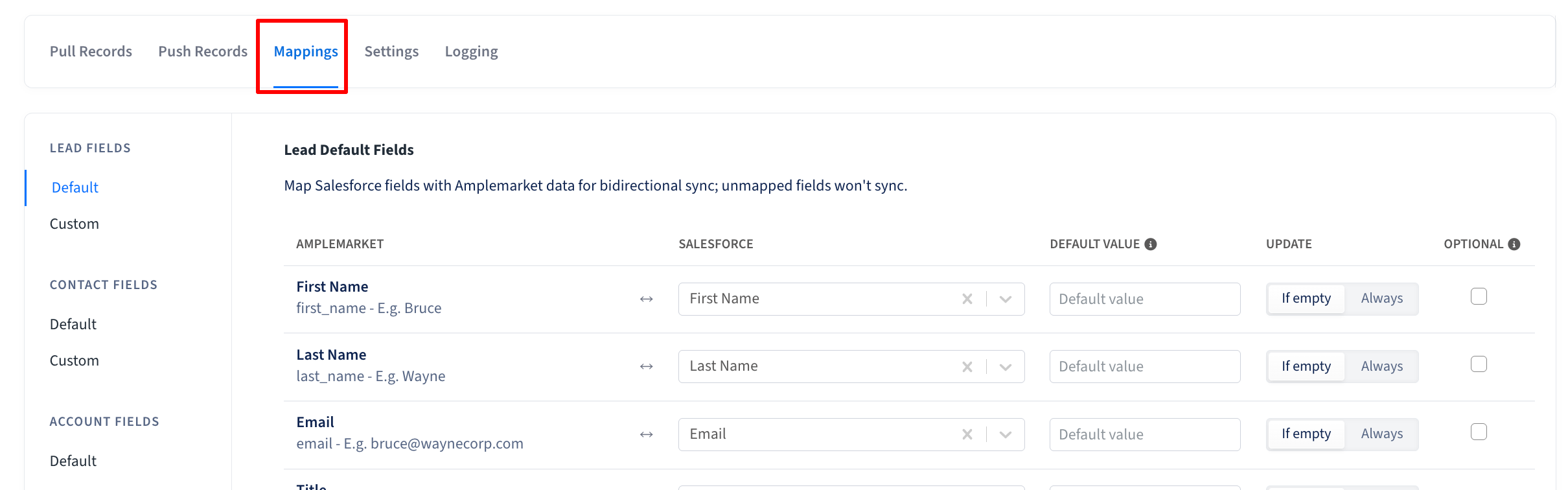The width and height of the screenshot is (1568, 490).
Task: Set Email update to If empty
Action: click(1306, 434)
